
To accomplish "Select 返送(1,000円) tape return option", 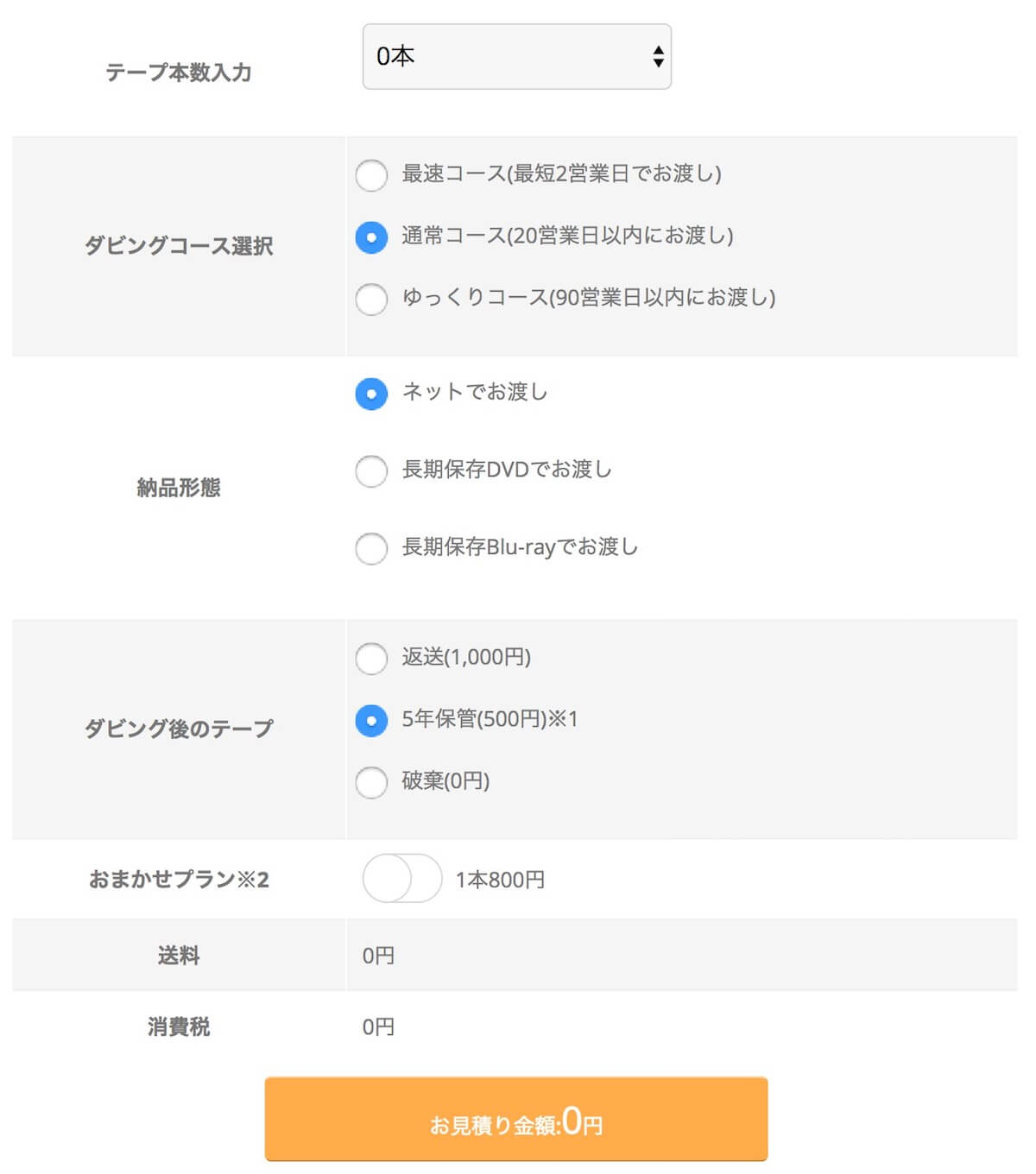I will click(x=371, y=659).
